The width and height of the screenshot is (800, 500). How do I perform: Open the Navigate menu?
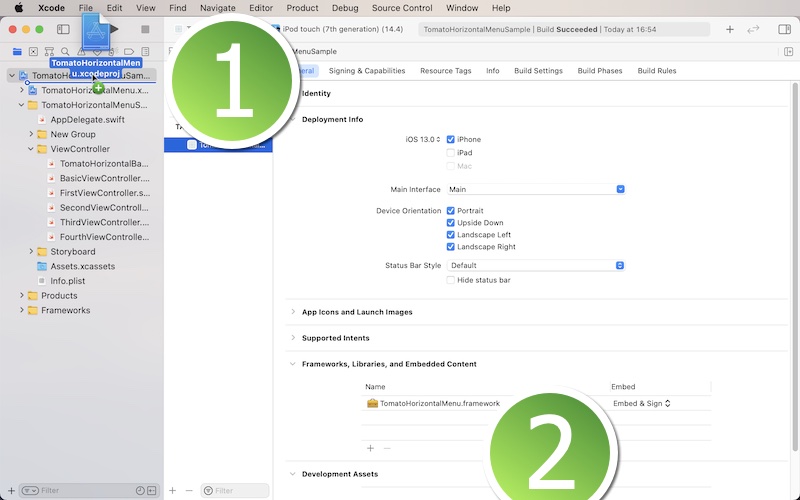218,8
